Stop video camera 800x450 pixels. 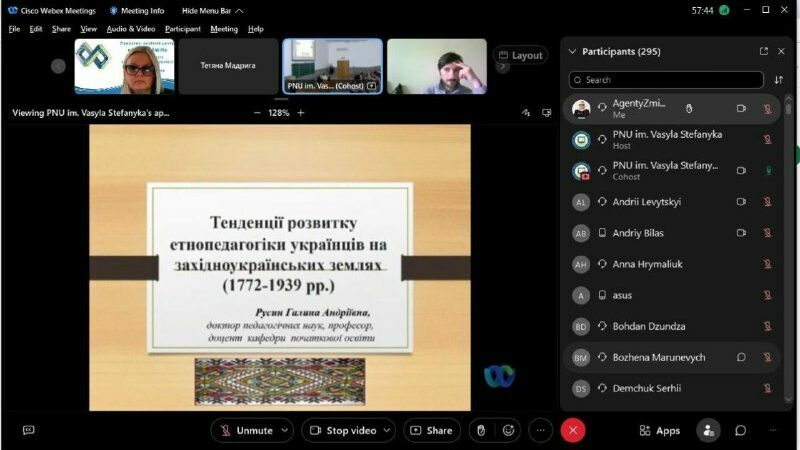(342, 430)
